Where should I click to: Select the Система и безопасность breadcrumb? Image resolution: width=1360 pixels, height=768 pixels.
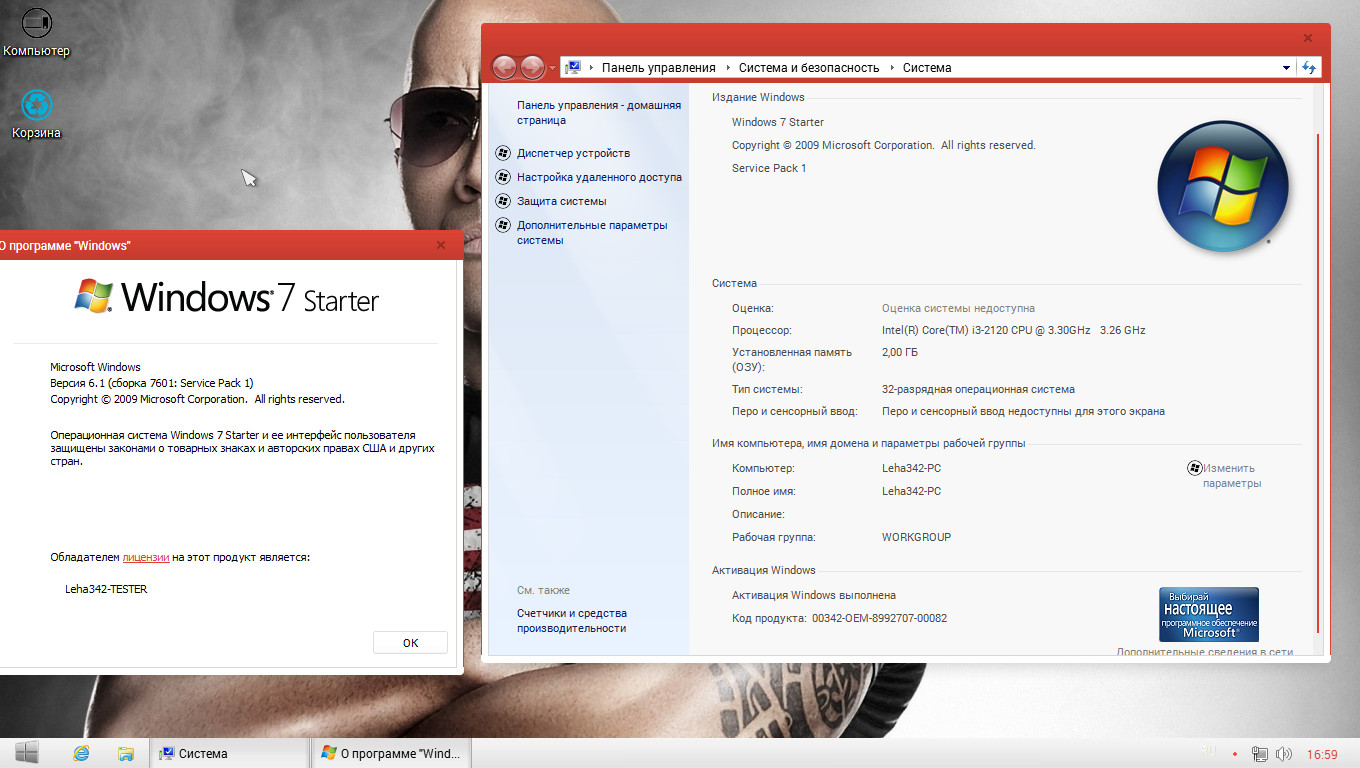click(x=808, y=68)
